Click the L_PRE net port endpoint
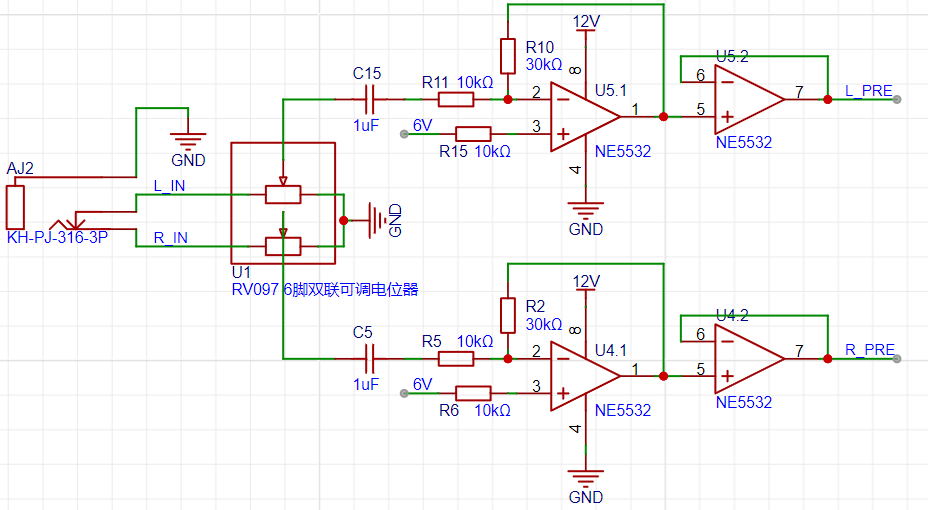The image size is (928, 510). pyautogui.click(x=897, y=99)
